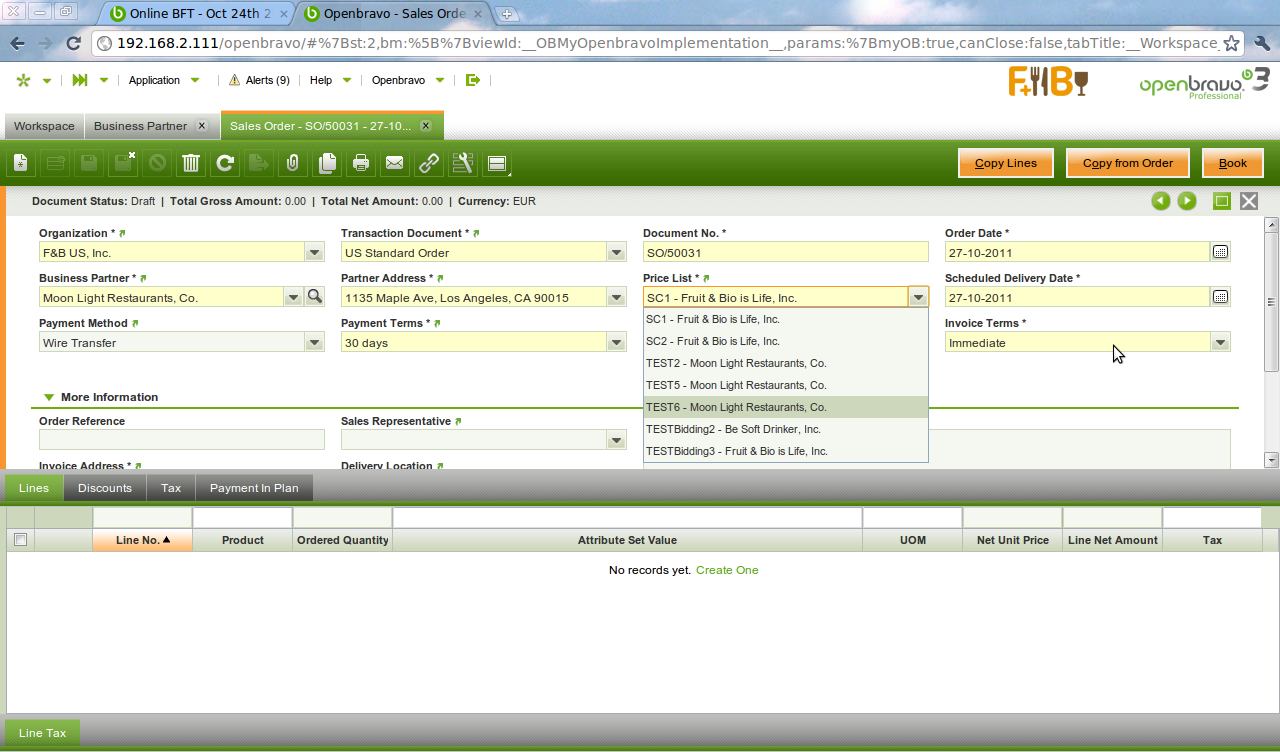Click the Delete record trash icon
Image resolution: width=1280 pixels, height=752 pixels.
point(191,163)
